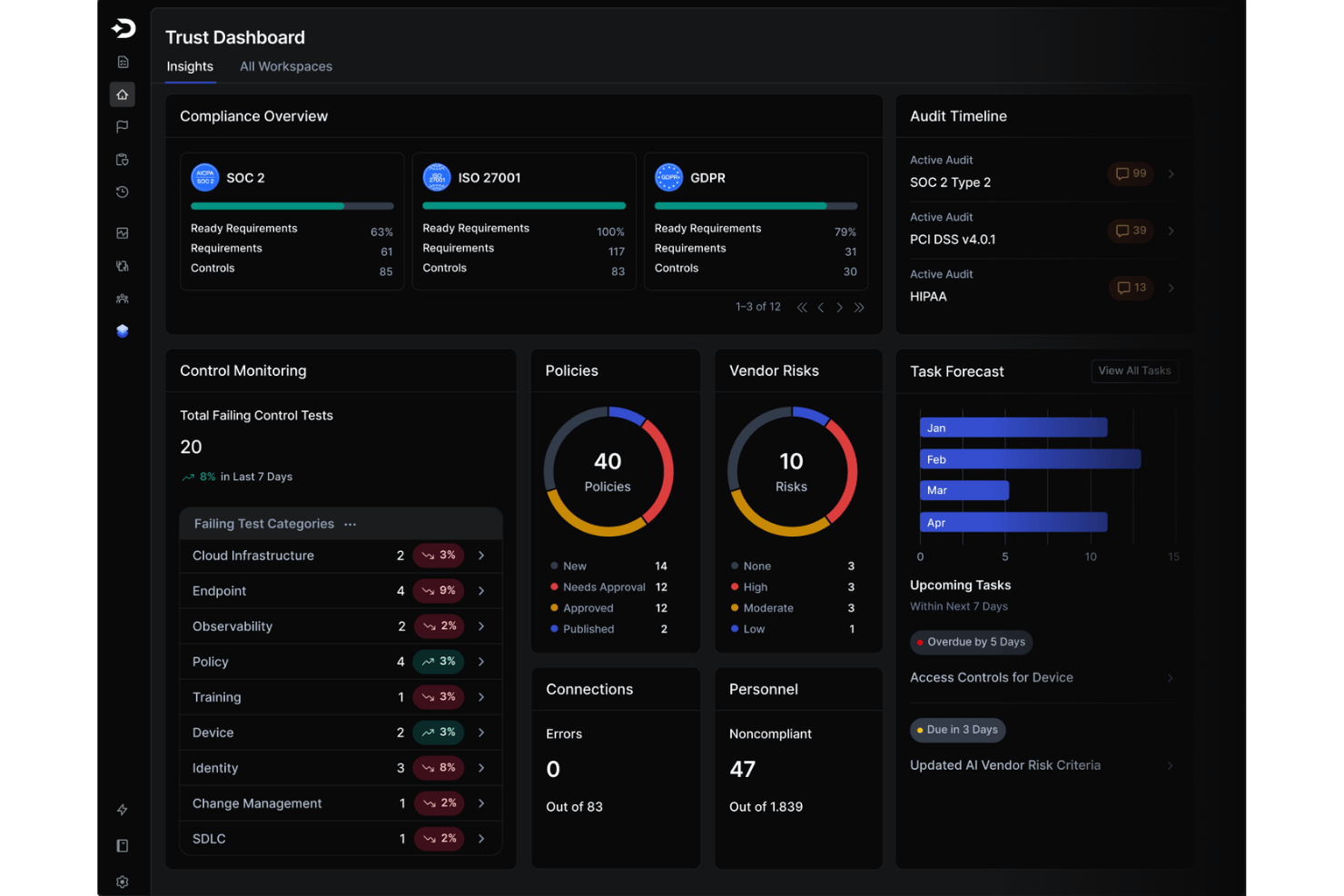This screenshot has height=896, width=1344.
Task: Open comments badge for PCI DSS v4.0.1
Action: (x=1131, y=231)
